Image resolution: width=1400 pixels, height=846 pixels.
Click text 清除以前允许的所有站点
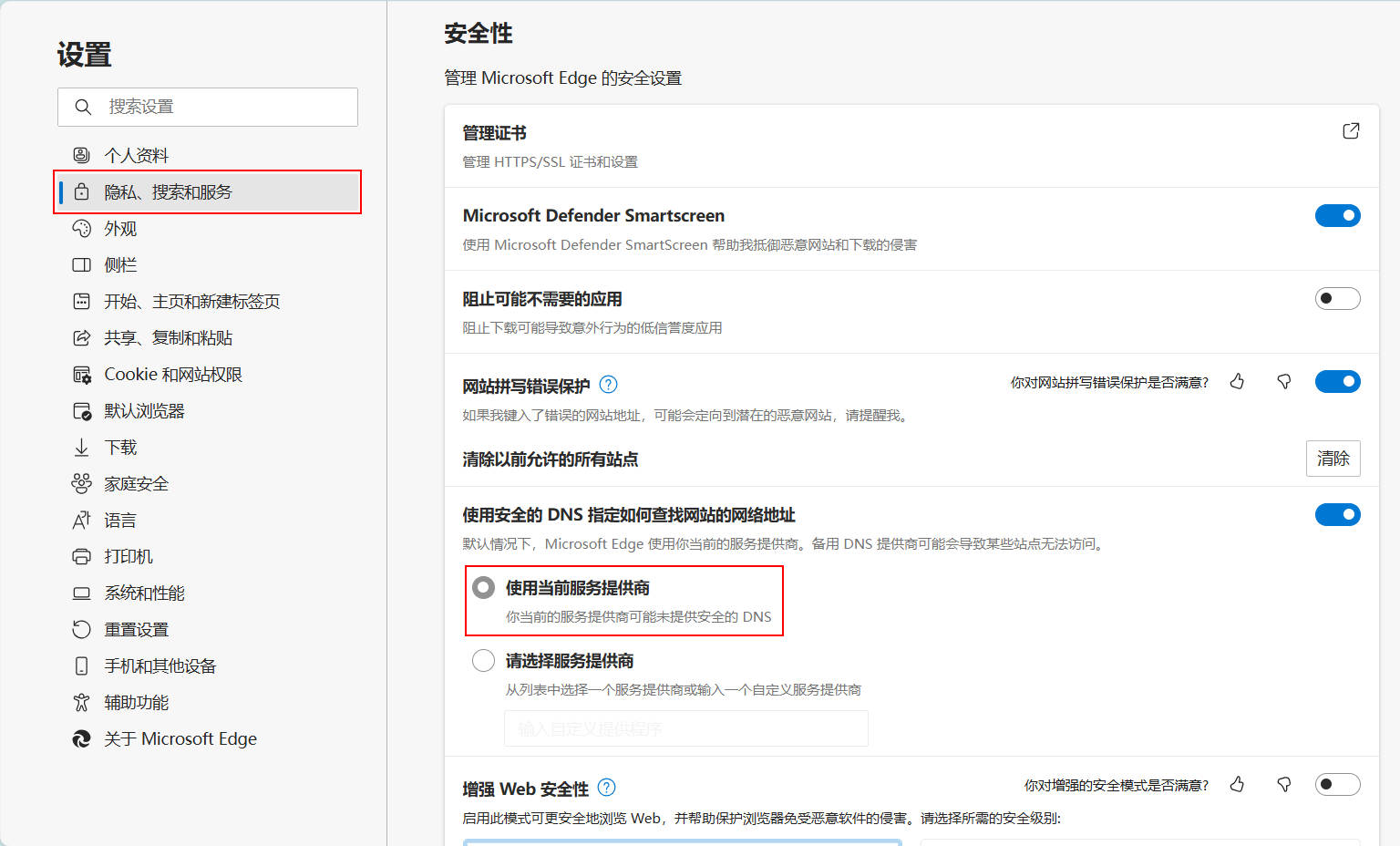(550, 459)
